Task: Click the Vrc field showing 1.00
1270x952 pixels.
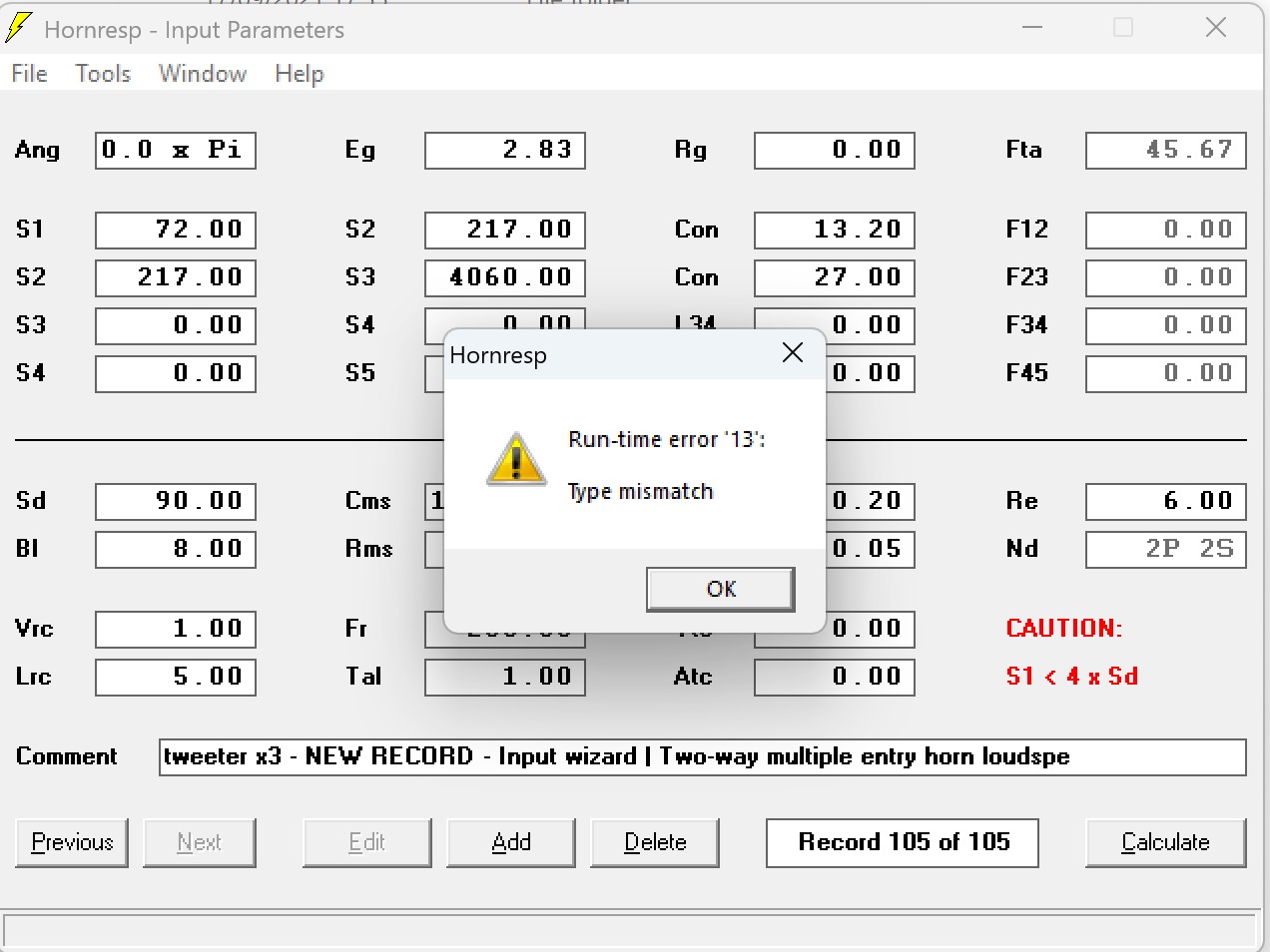Action: pyautogui.click(x=176, y=629)
